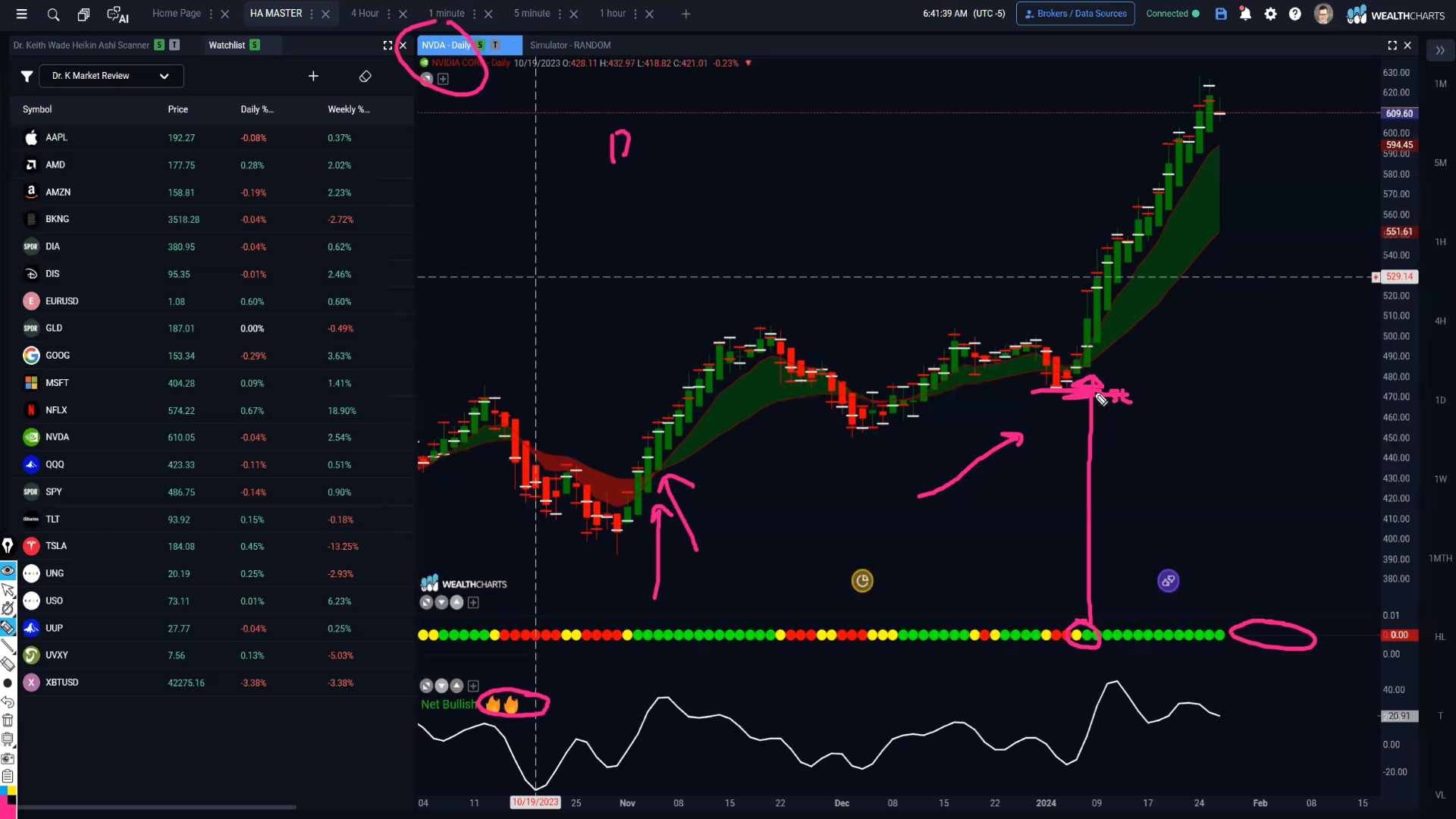Switch to the 1 minute tab
This screenshot has width=1456, height=819.
tap(447, 14)
